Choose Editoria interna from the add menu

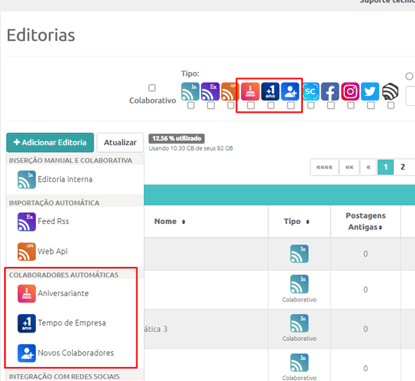click(x=75, y=179)
